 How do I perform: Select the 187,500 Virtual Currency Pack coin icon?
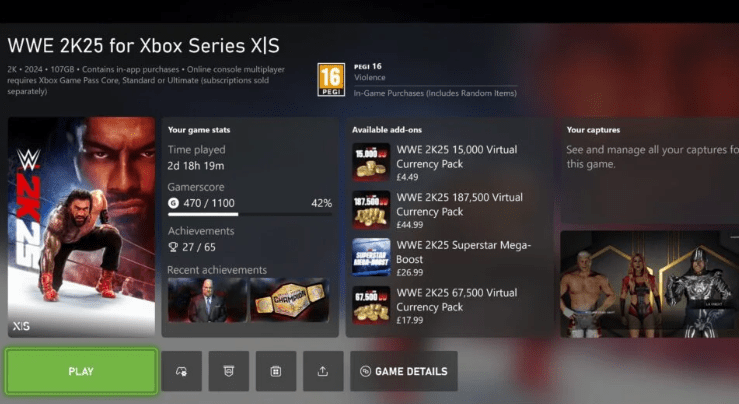click(x=371, y=210)
